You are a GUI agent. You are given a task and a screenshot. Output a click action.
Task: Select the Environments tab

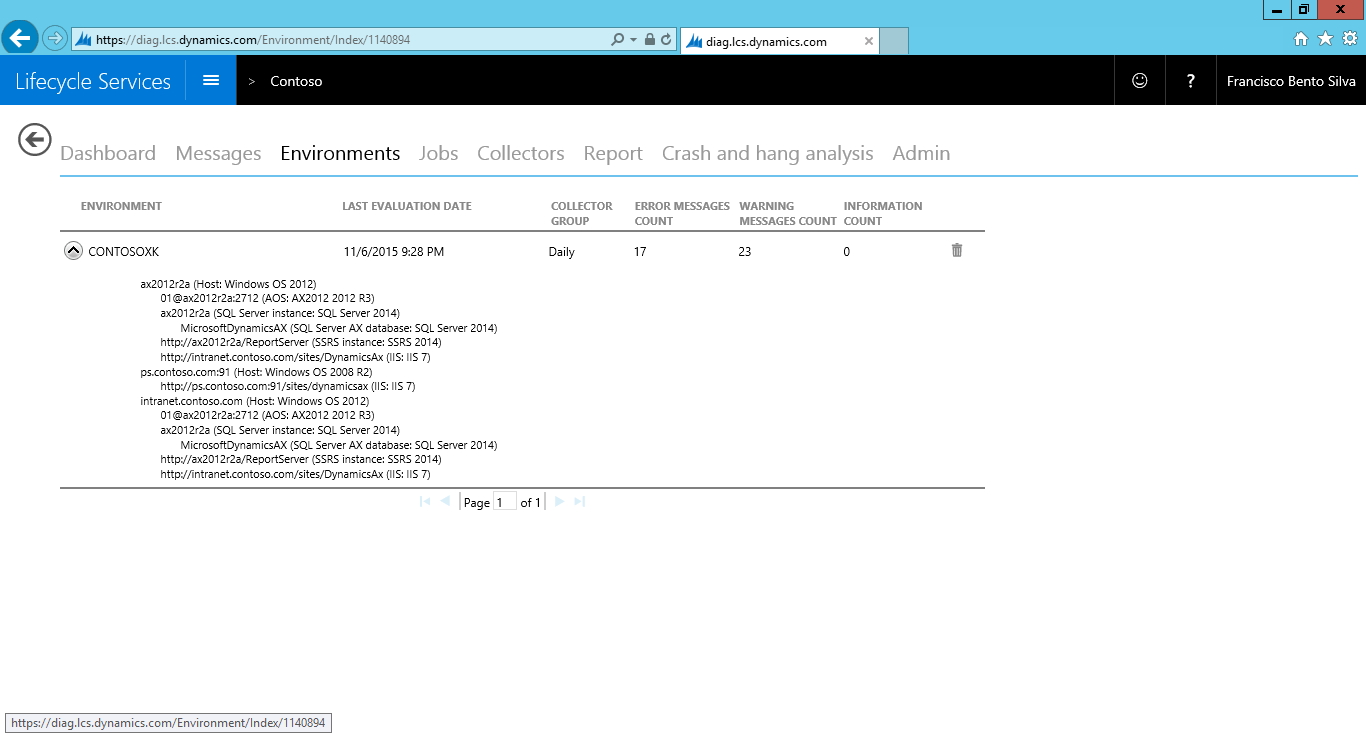click(340, 153)
